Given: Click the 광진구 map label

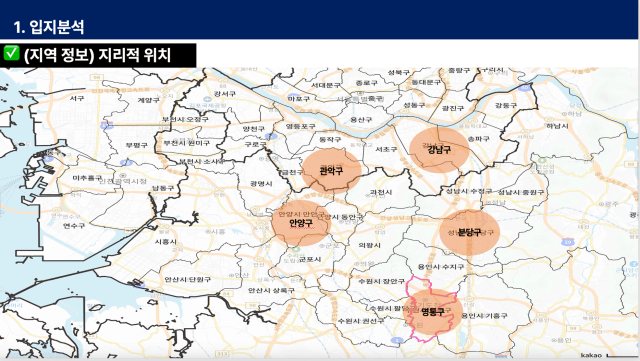Looking at the screenshot, I should (x=453, y=108).
